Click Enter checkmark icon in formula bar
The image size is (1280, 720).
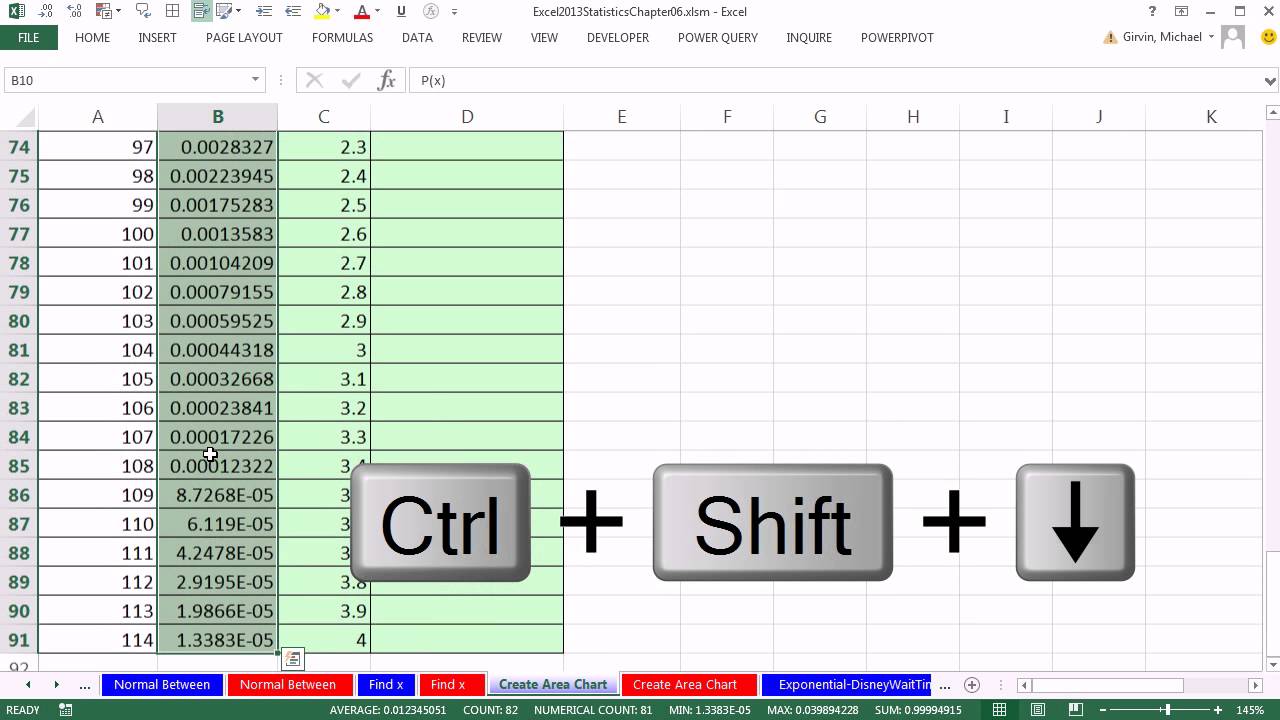point(350,80)
